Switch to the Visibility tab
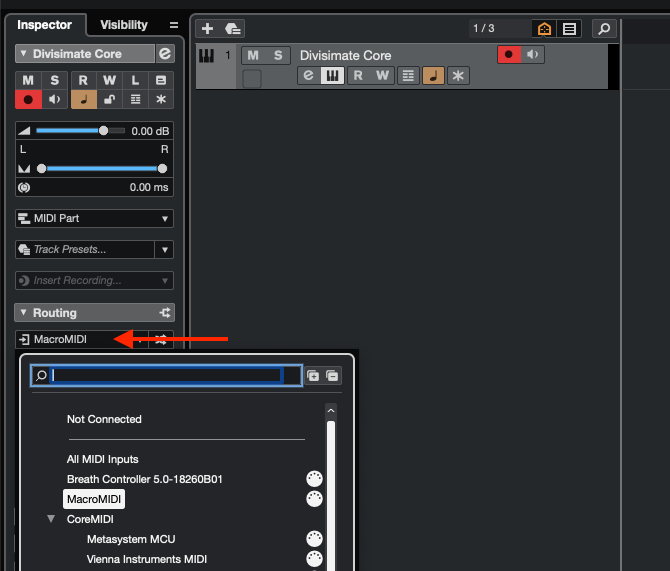The image size is (670, 571). pyautogui.click(x=123, y=25)
